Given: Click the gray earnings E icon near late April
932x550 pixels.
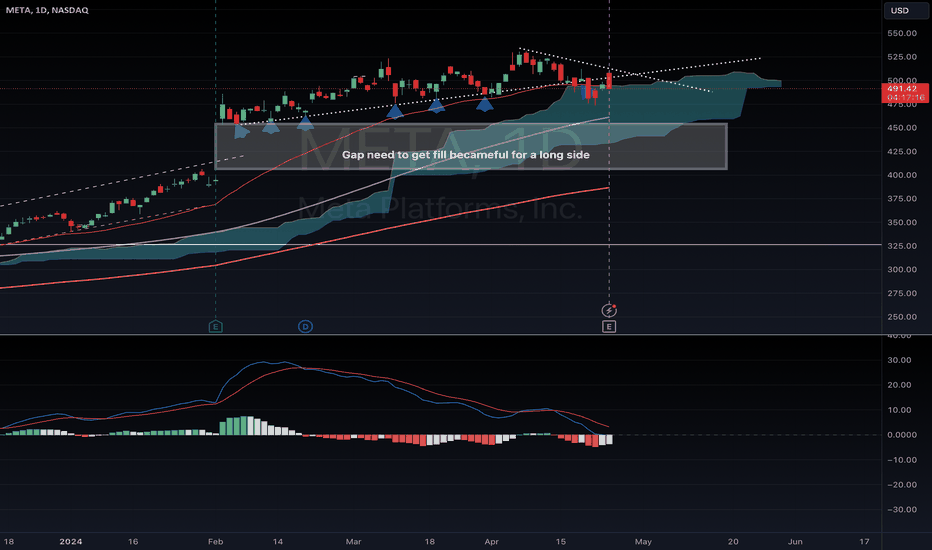Looking at the screenshot, I should (x=609, y=326).
